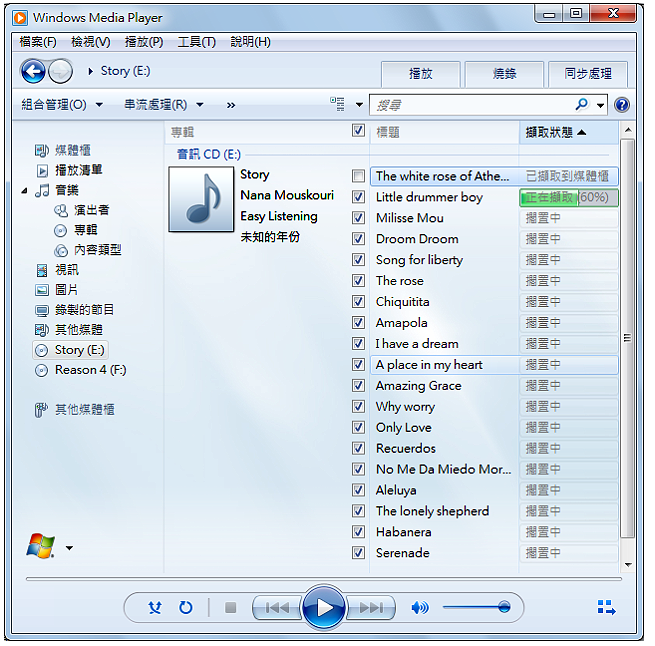Uncheck Milisse Mou checkbox
This screenshot has height=646, width=655.
point(358,218)
